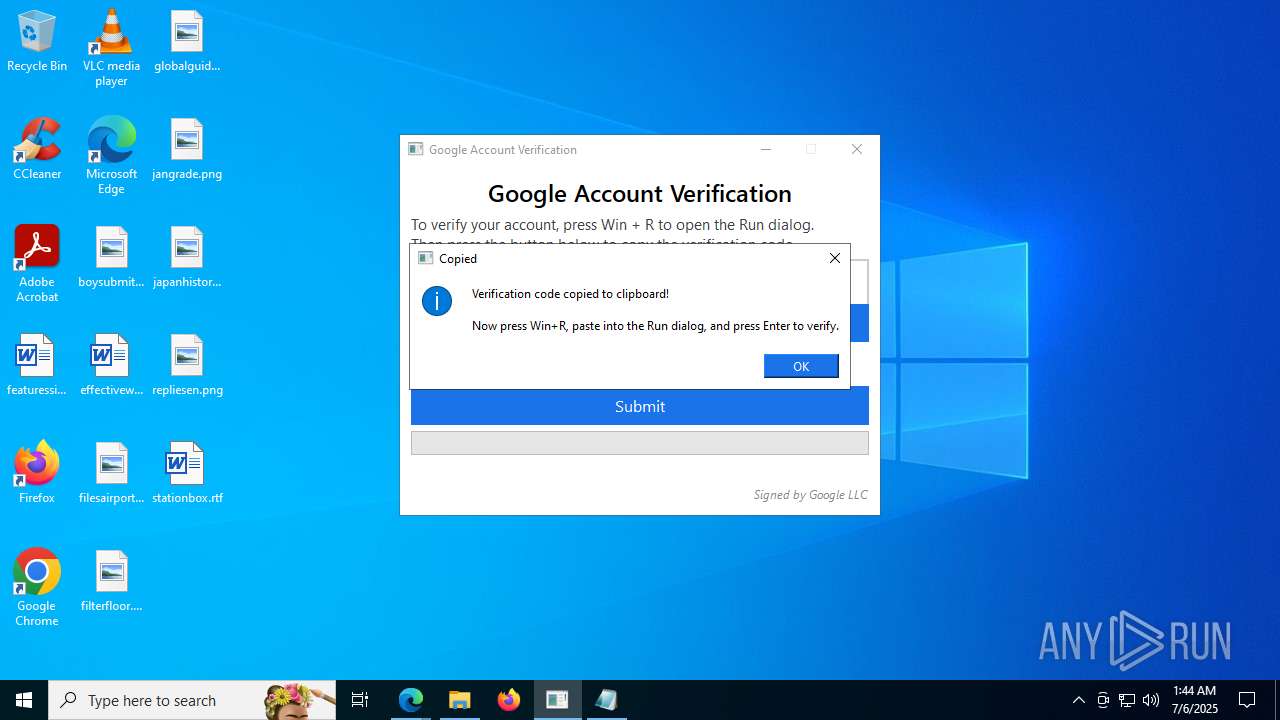
Task: Open the notification center icon
Action: 1247,700
